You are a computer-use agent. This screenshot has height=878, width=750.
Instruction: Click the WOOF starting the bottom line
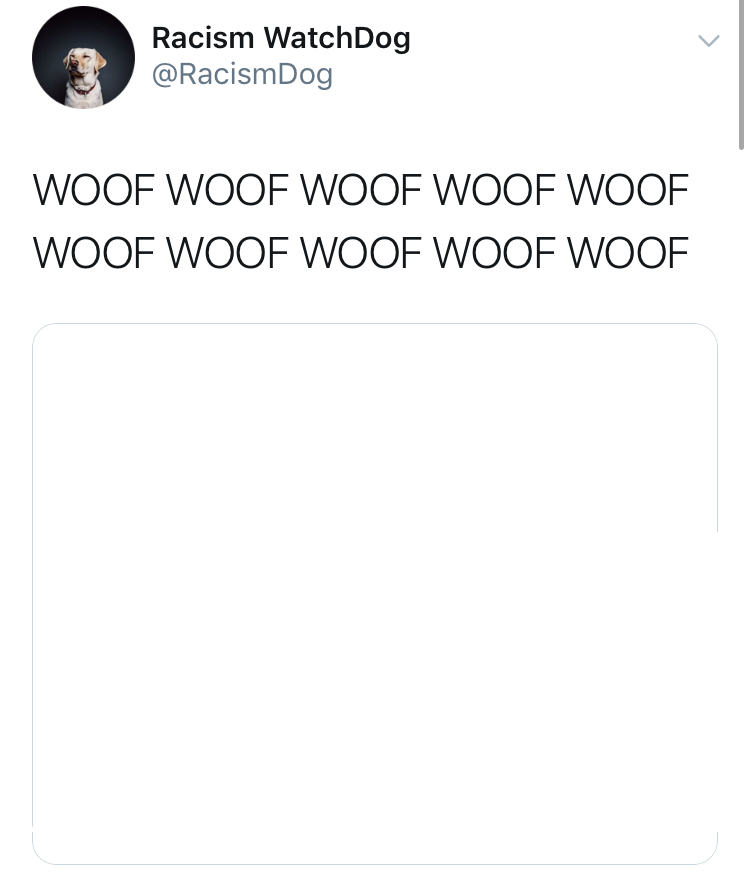click(x=94, y=253)
